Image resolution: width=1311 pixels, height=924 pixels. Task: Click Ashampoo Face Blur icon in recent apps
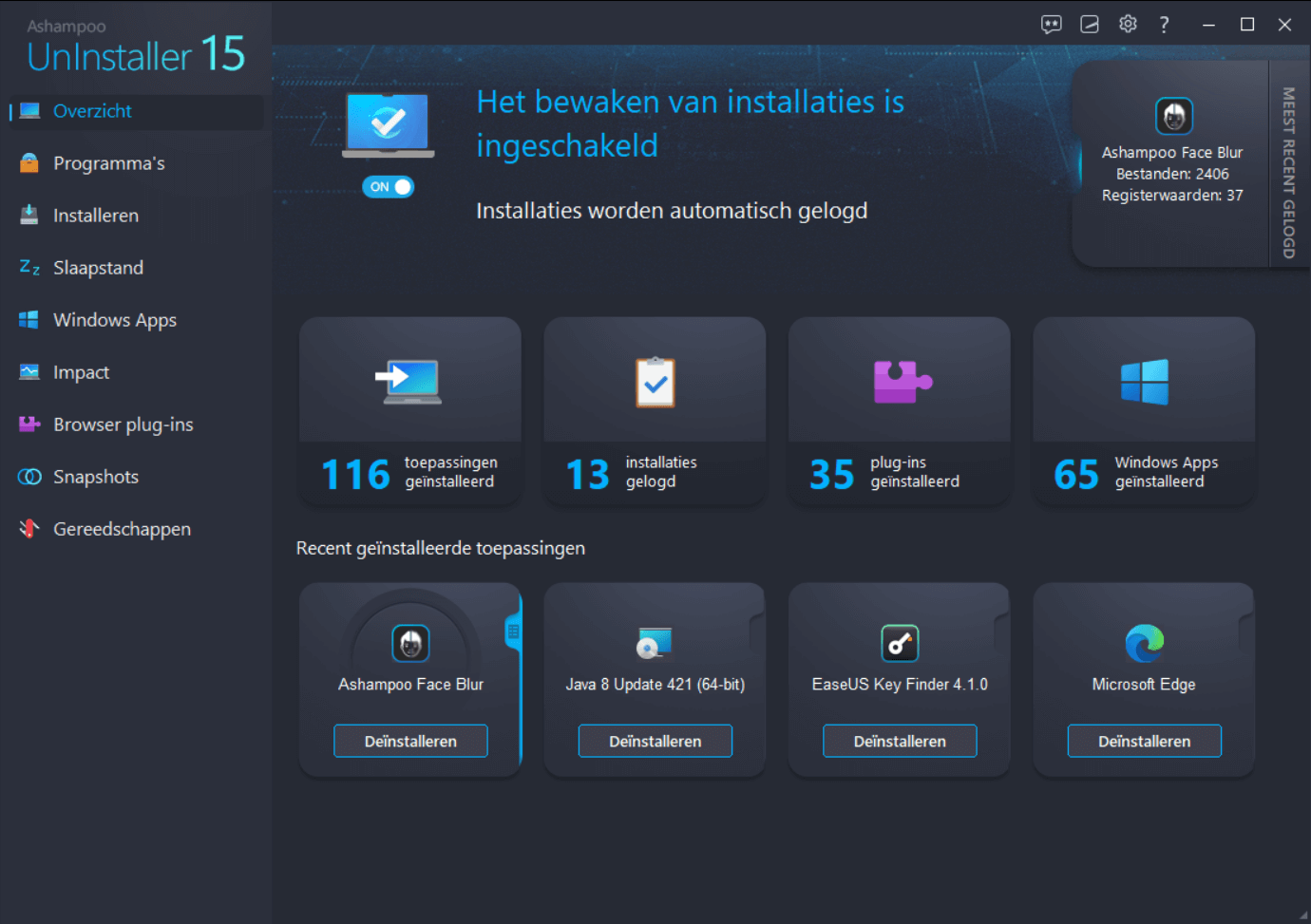tap(410, 644)
